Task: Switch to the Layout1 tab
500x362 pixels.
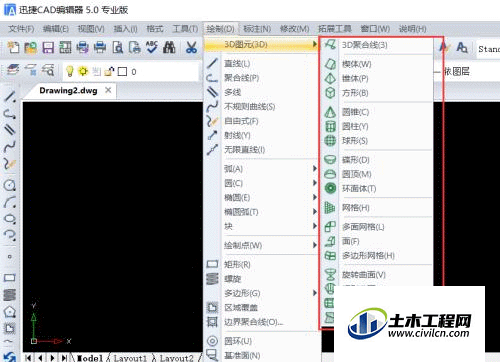Action: (x=130, y=358)
